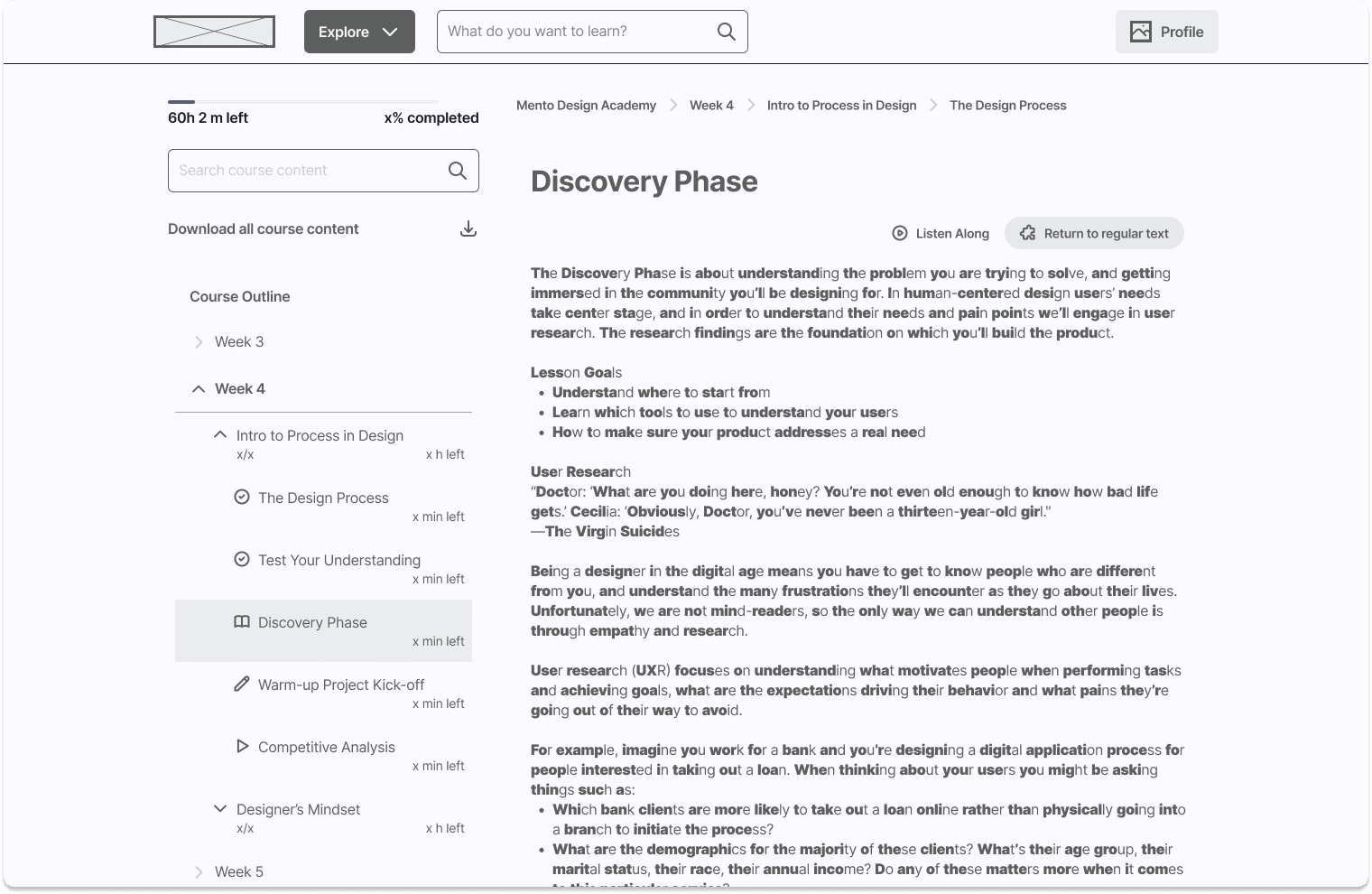Screen dimensions: 1372x894
Task: Click the course content search magnifier icon
Action: click(x=458, y=171)
